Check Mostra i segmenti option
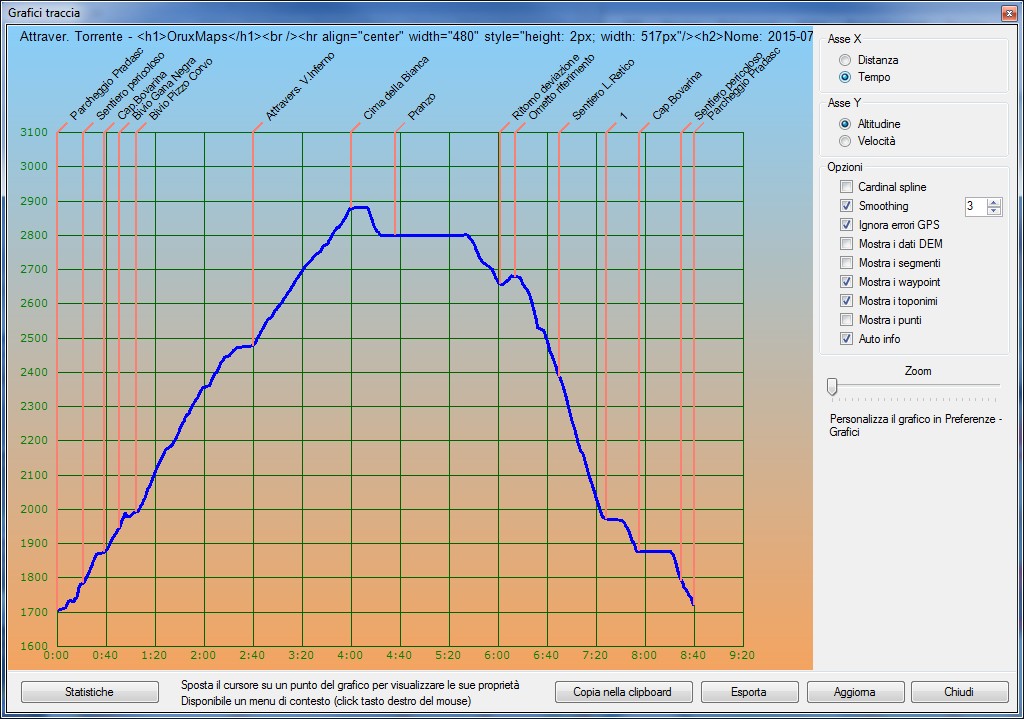This screenshot has width=1024, height=719. click(x=847, y=263)
